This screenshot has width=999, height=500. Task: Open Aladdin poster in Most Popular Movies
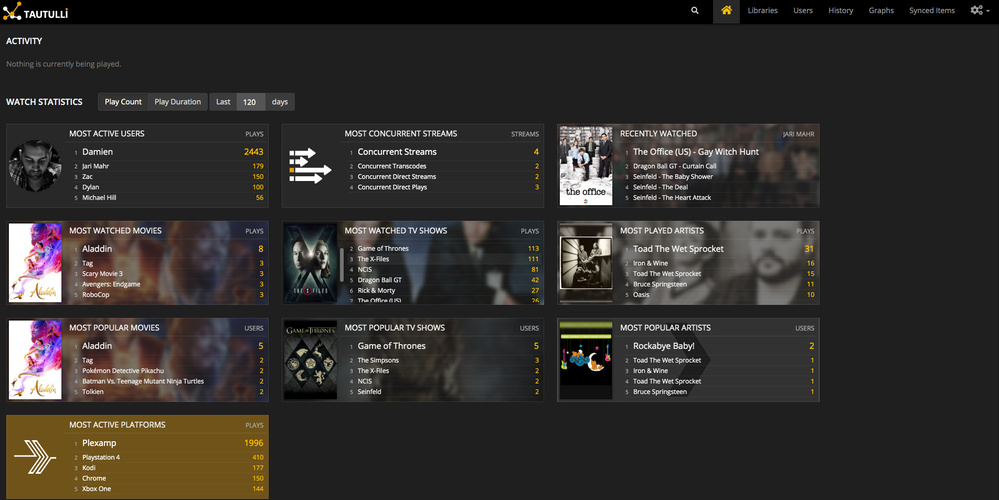pos(35,360)
